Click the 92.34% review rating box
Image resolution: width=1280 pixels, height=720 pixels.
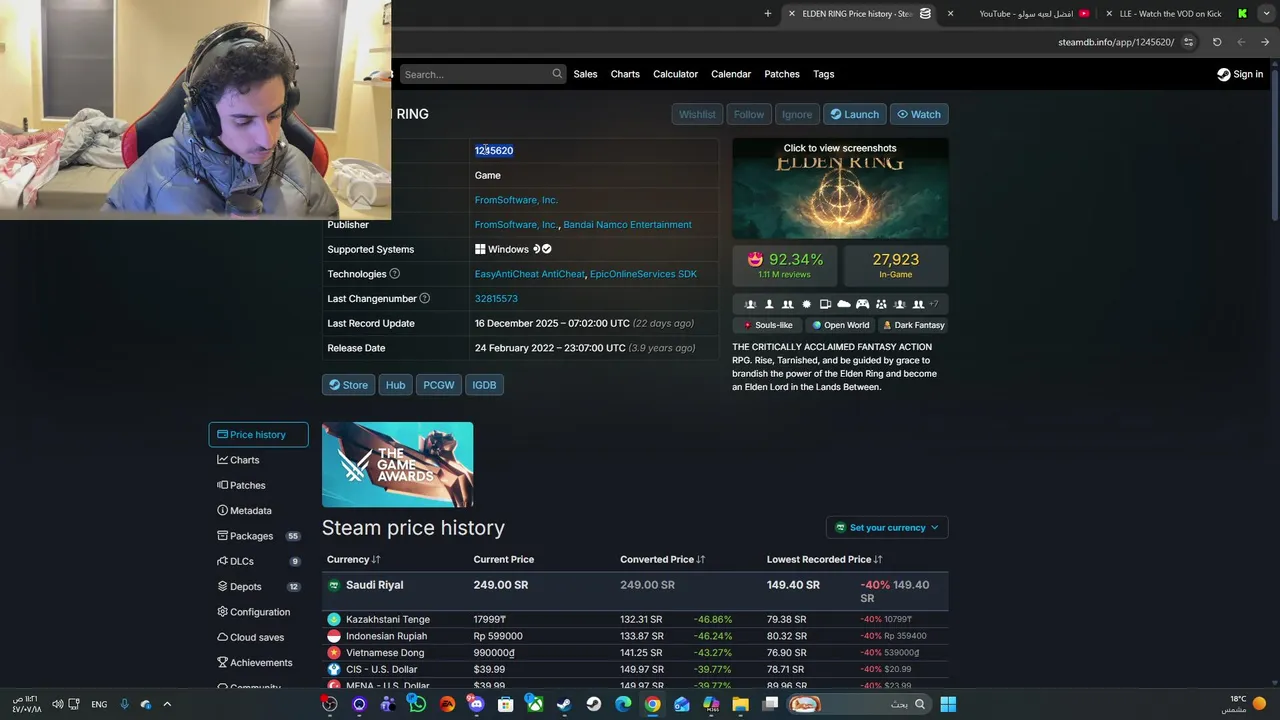pos(785,265)
